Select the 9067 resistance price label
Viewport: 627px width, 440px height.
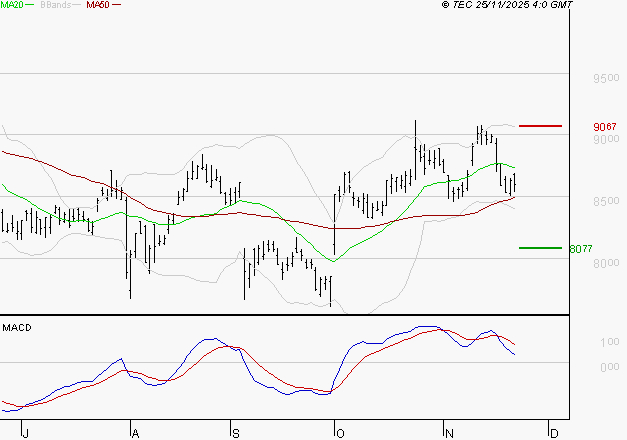coord(604,127)
